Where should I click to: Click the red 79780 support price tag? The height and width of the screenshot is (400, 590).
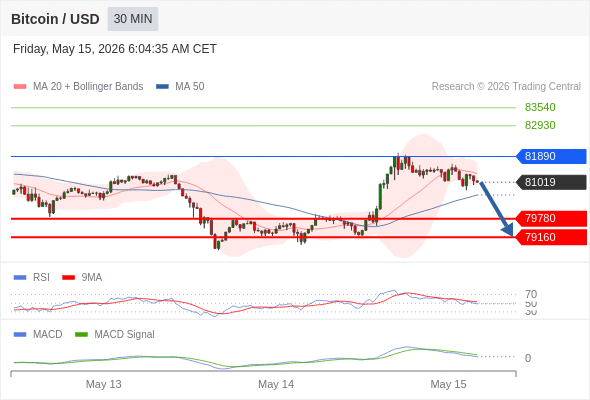point(551,218)
